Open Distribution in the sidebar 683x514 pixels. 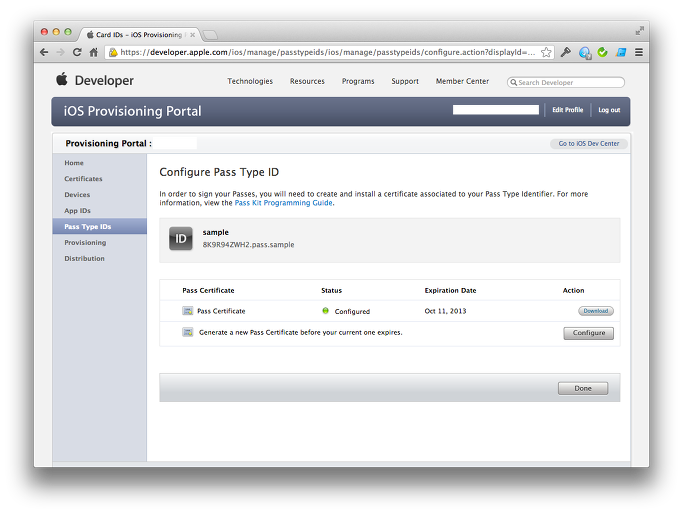(x=85, y=258)
